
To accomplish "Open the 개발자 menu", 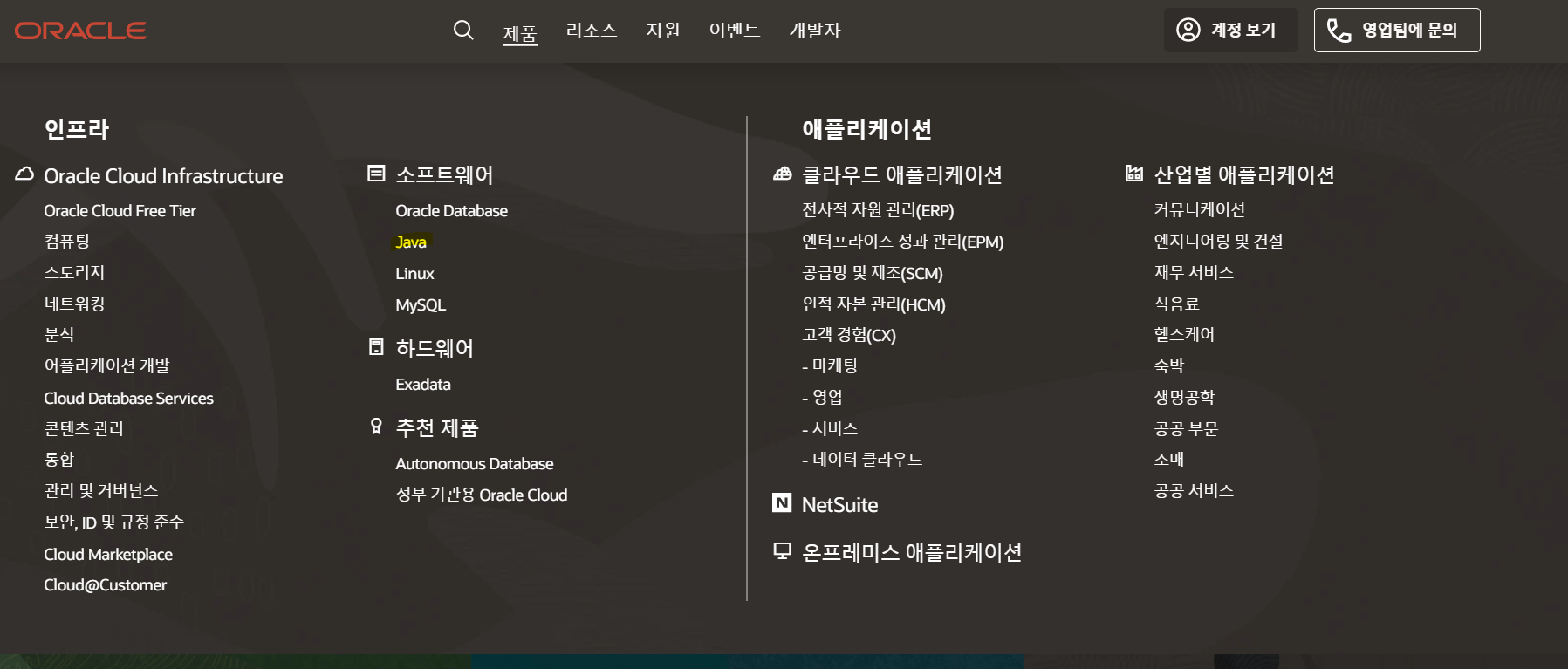I will [815, 31].
